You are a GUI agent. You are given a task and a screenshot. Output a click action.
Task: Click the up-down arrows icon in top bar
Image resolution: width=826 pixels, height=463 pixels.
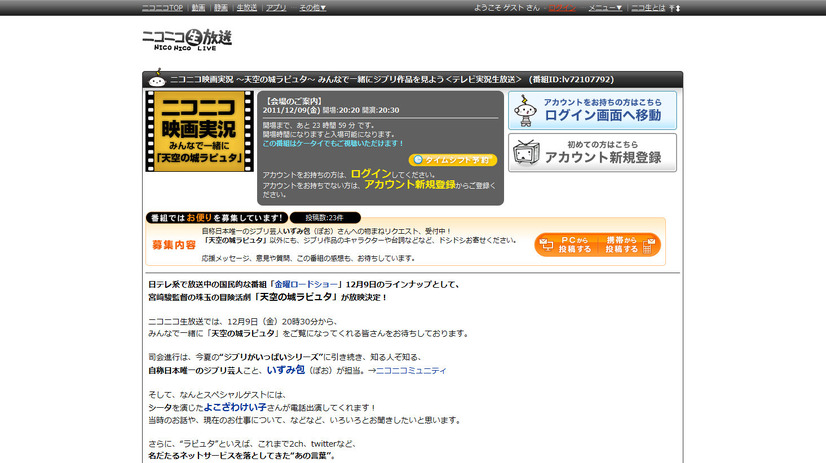675,8
